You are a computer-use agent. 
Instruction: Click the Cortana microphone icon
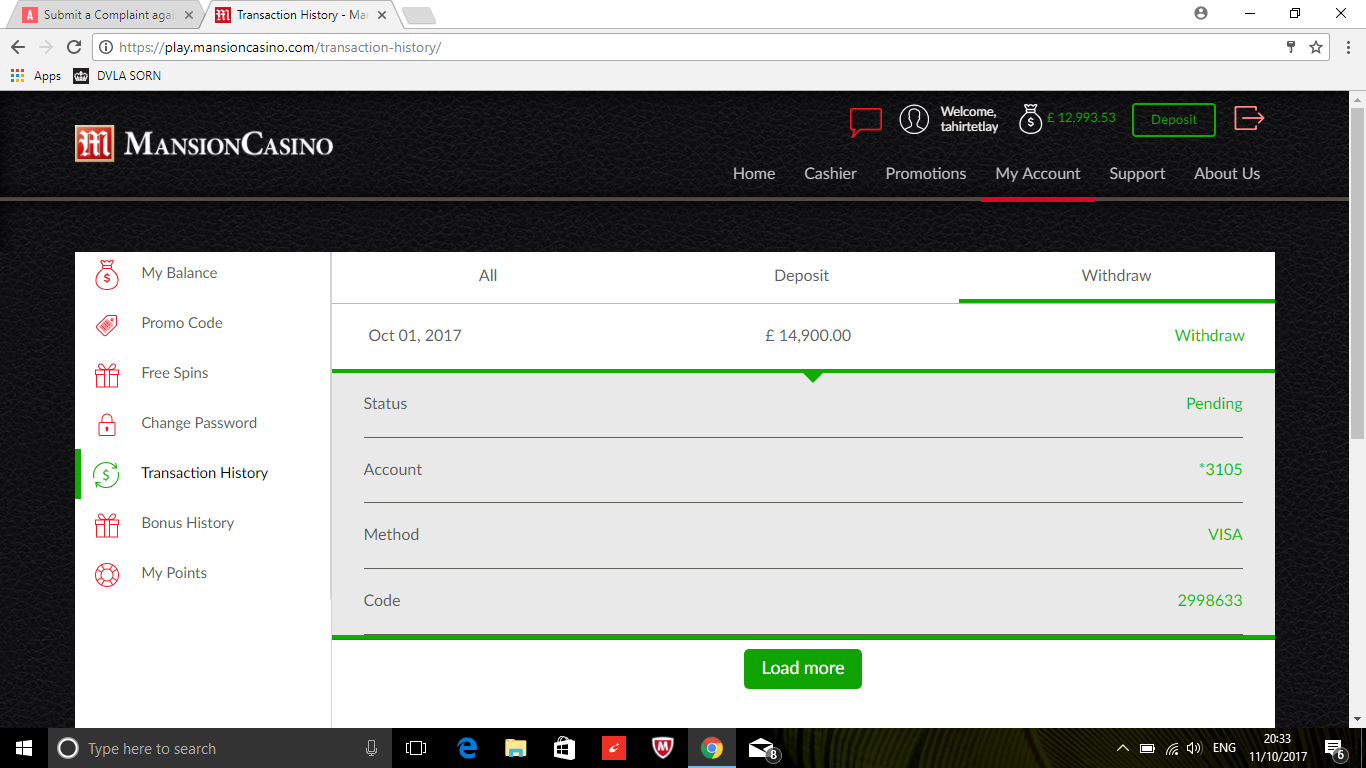point(371,748)
